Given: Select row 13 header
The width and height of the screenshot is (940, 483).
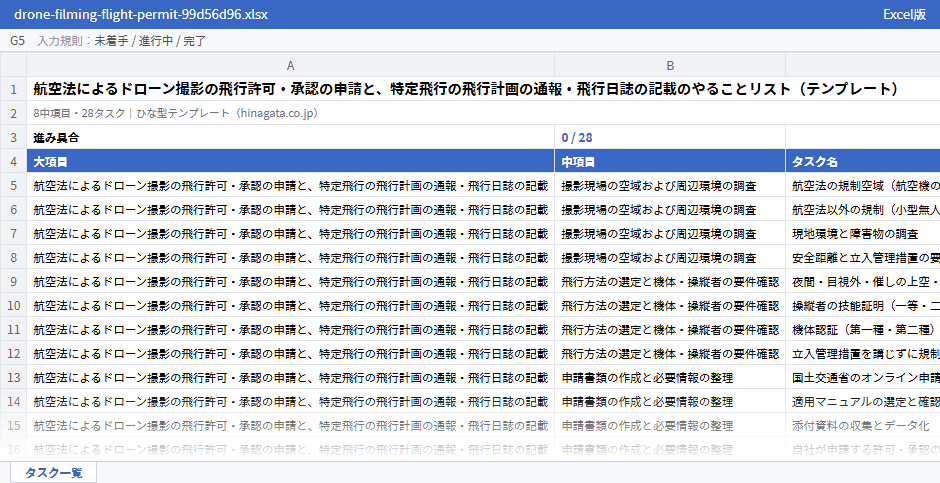Looking at the screenshot, I should point(13,377).
